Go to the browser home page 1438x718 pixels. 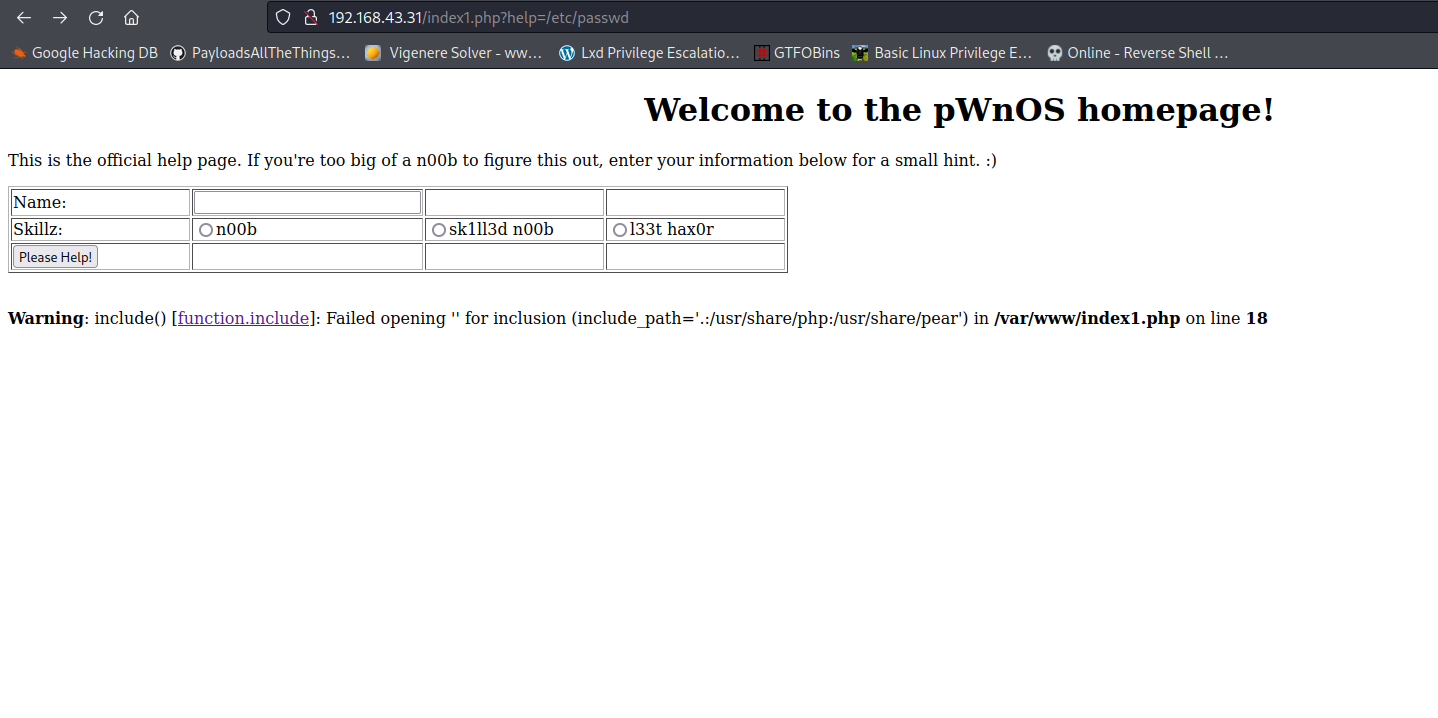click(131, 18)
